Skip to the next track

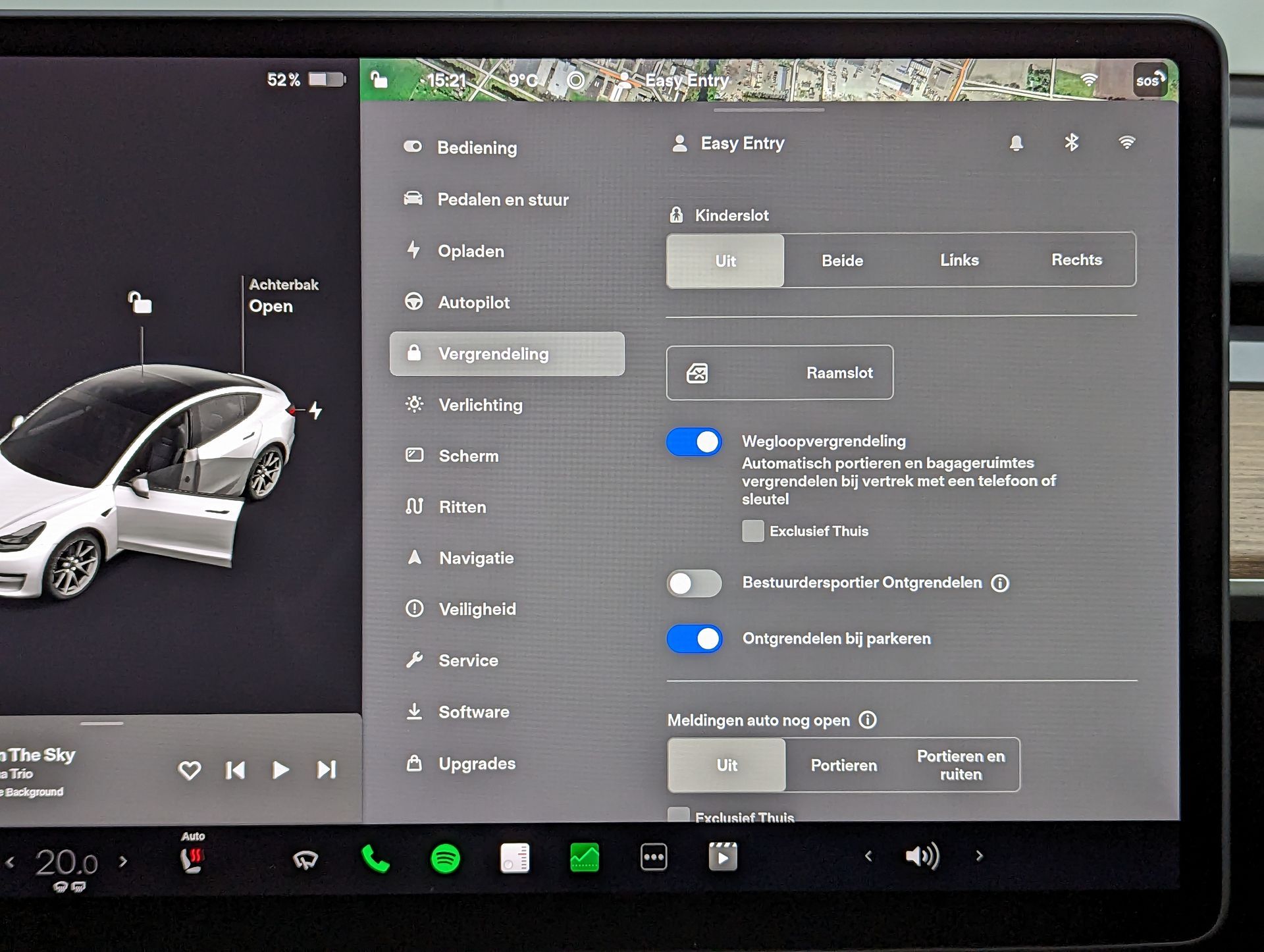click(327, 770)
